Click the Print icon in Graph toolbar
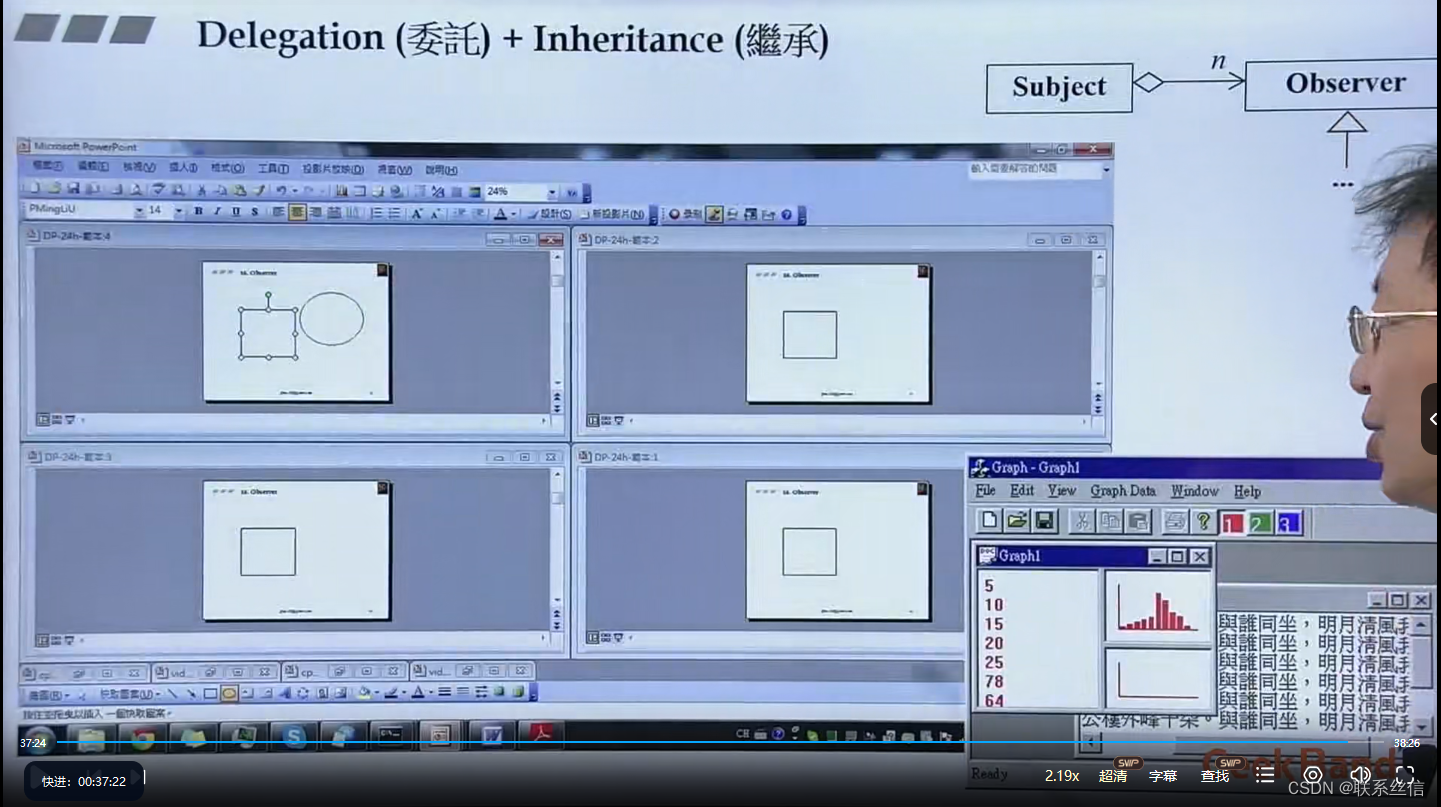Viewport: 1441px width, 807px height. click(1176, 521)
